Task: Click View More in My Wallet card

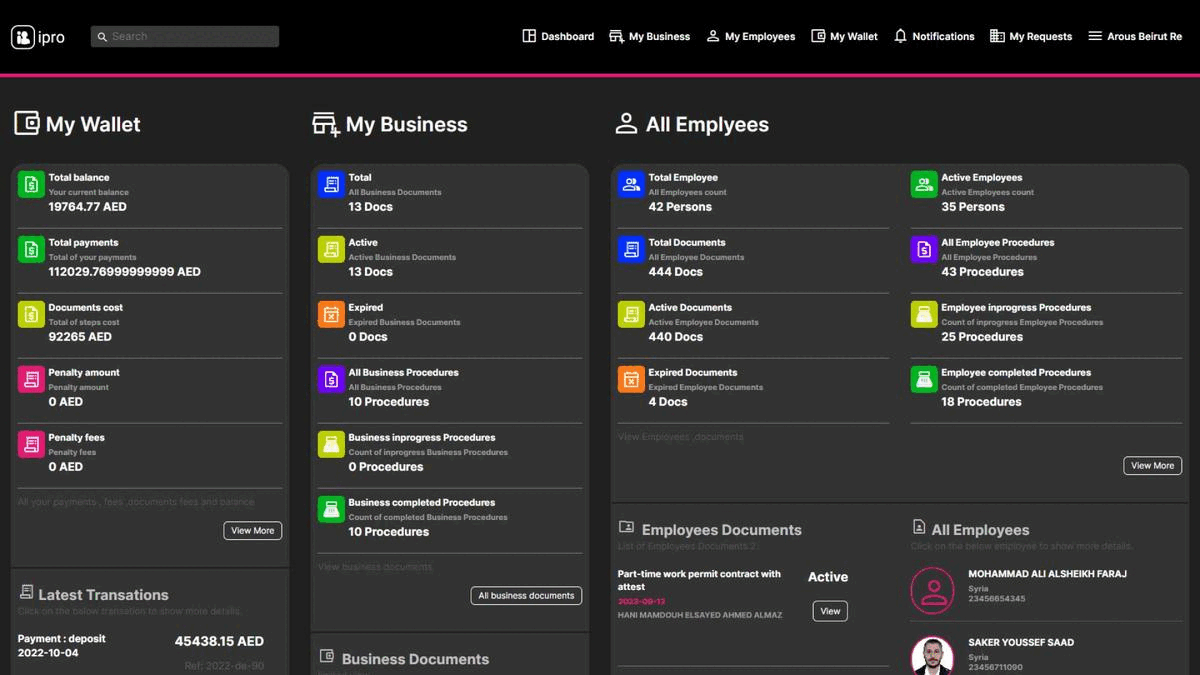Action: coord(252,530)
